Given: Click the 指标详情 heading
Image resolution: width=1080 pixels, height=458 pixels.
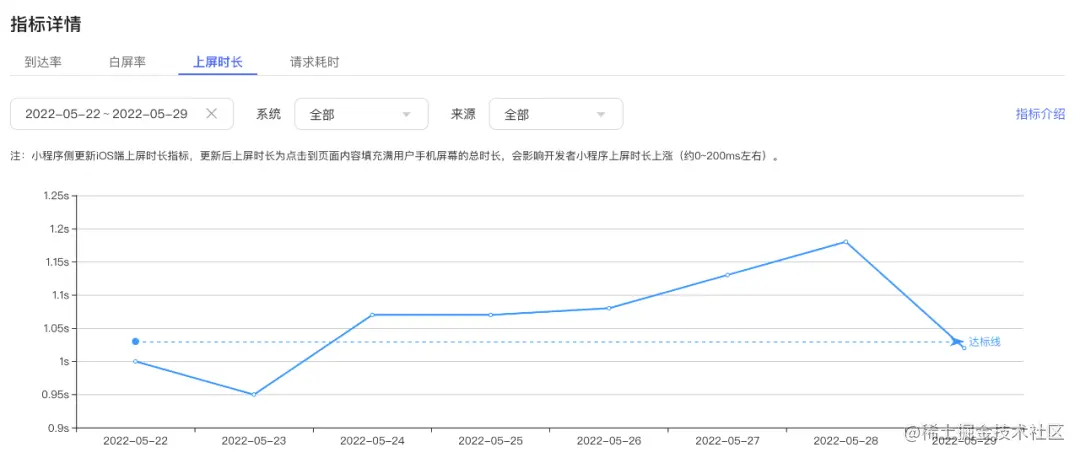Looking at the screenshot, I should [x=46, y=24].
